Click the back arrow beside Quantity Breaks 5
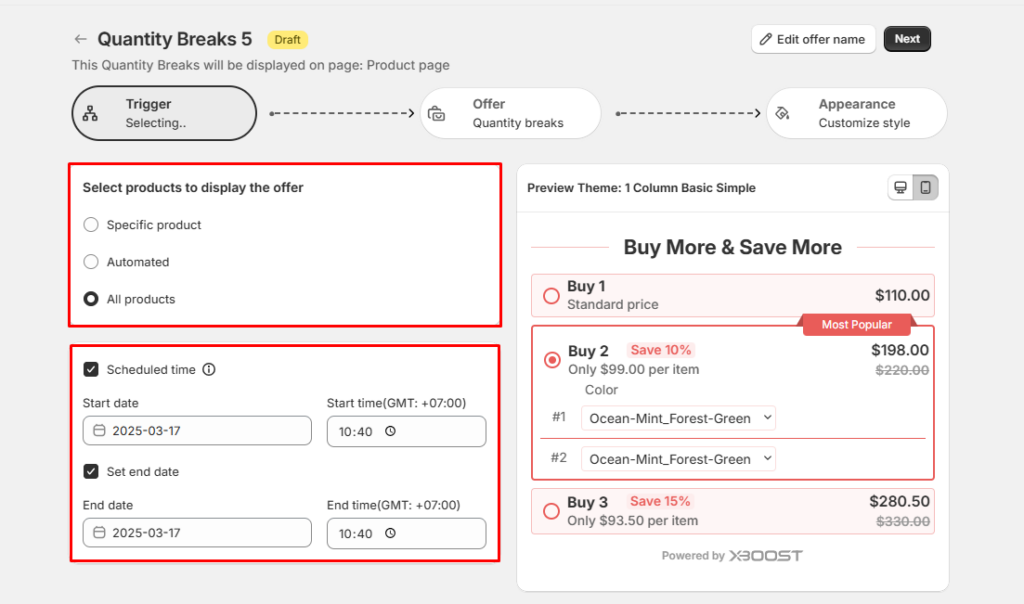The width and height of the screenshot is (1024, 604). tap(80, 39)
